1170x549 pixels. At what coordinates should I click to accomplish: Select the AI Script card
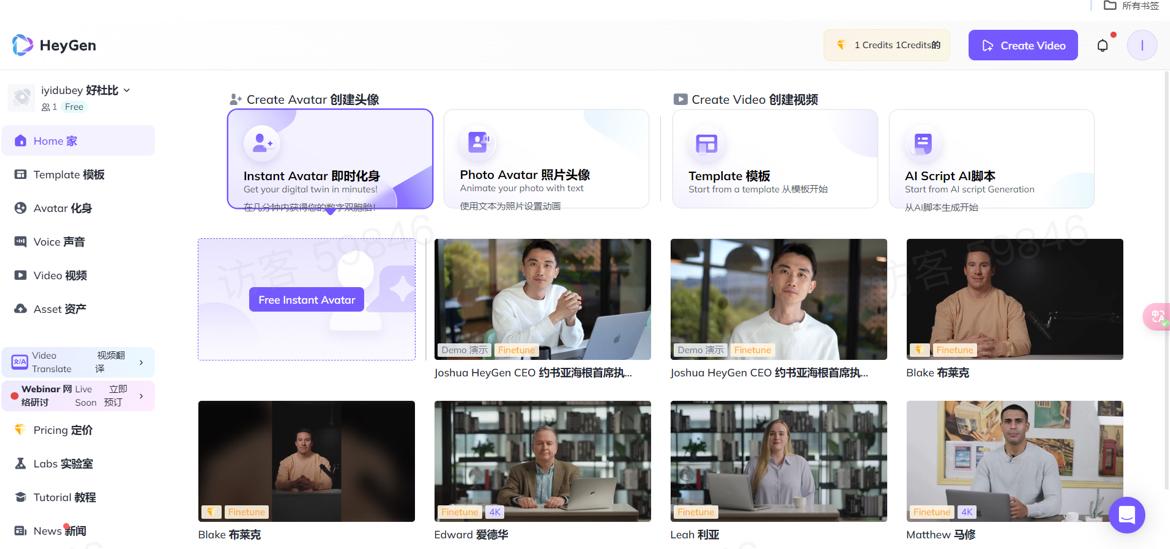point(992,159)
